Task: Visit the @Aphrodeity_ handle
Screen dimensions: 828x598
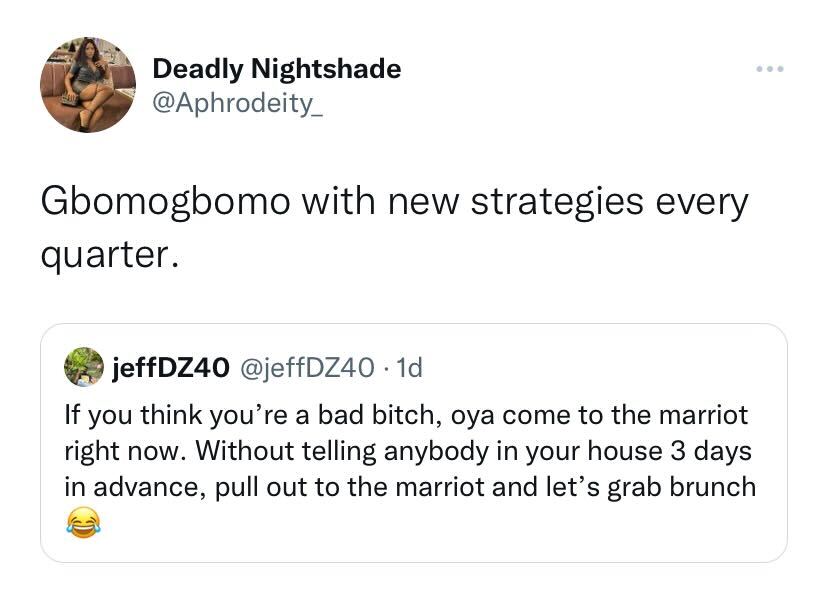Action: point(237,100)
